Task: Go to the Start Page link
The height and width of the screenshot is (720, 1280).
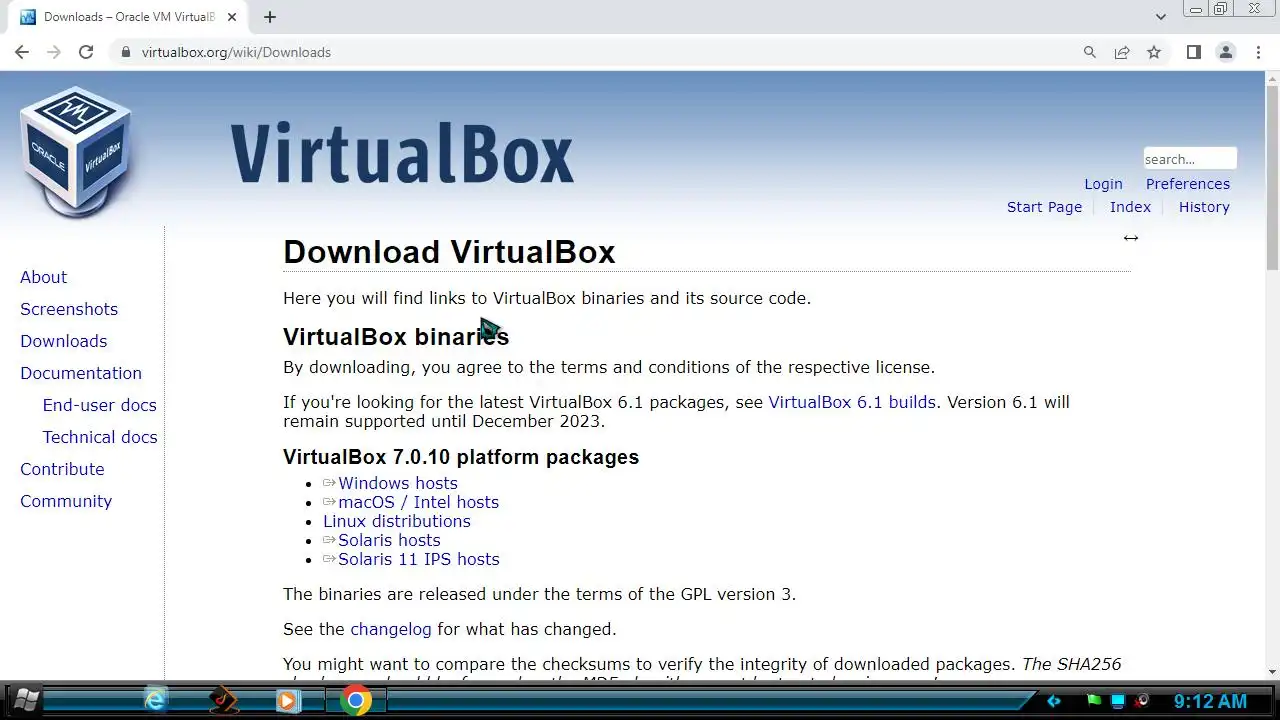Action: pos(1044,207)
